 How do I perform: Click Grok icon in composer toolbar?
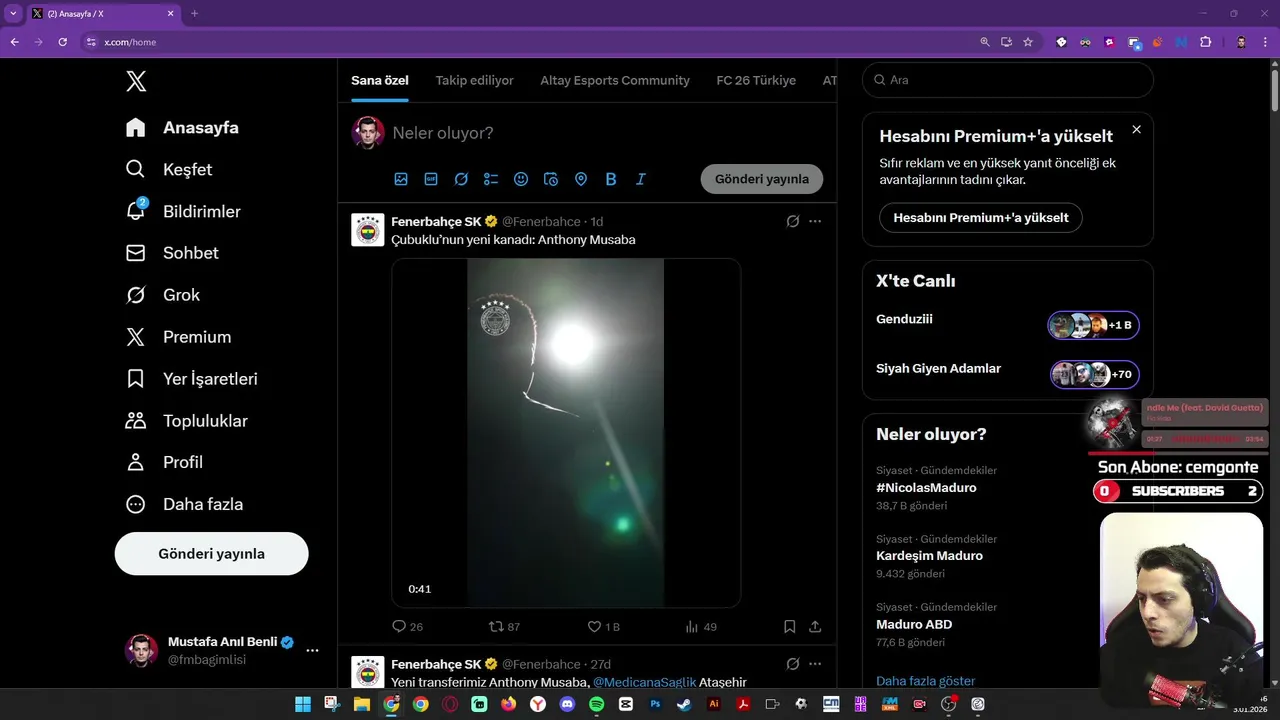coord(461,179)
